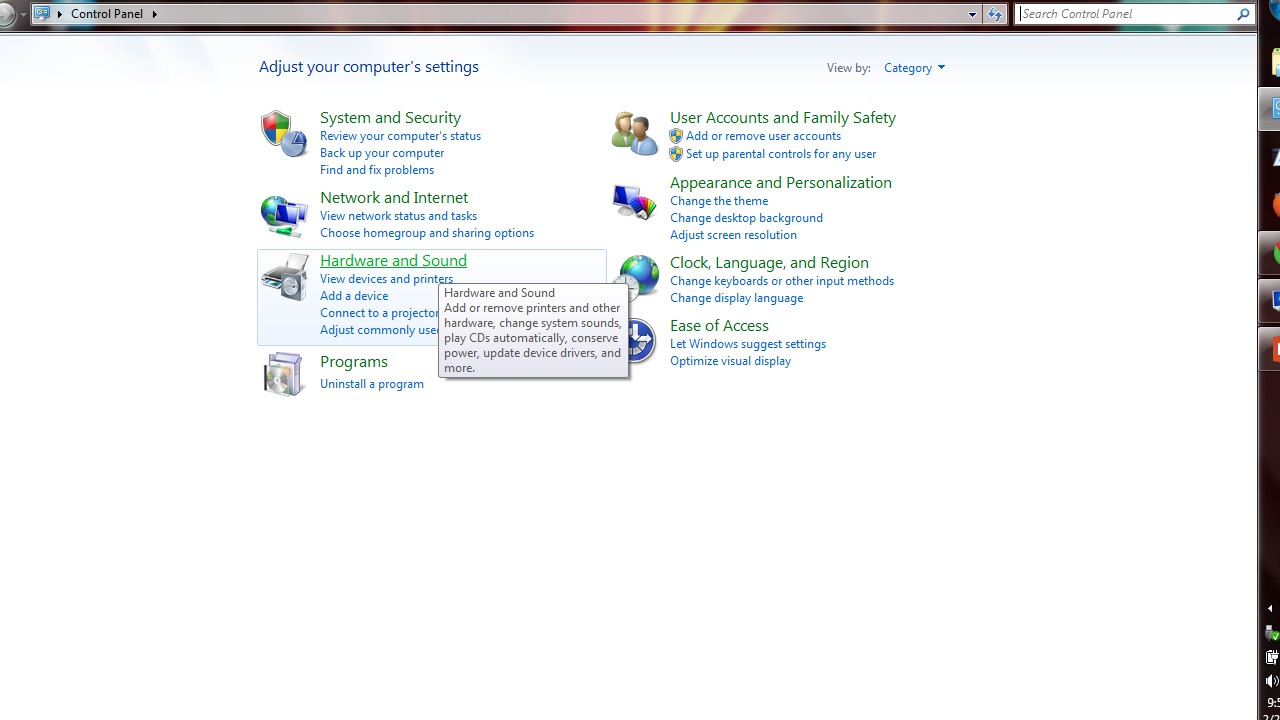Image resolution: width=1280 pixels, height=720 pixels.
Task: Click the Hardware and Sound printer icon
Action: point(284,277)
